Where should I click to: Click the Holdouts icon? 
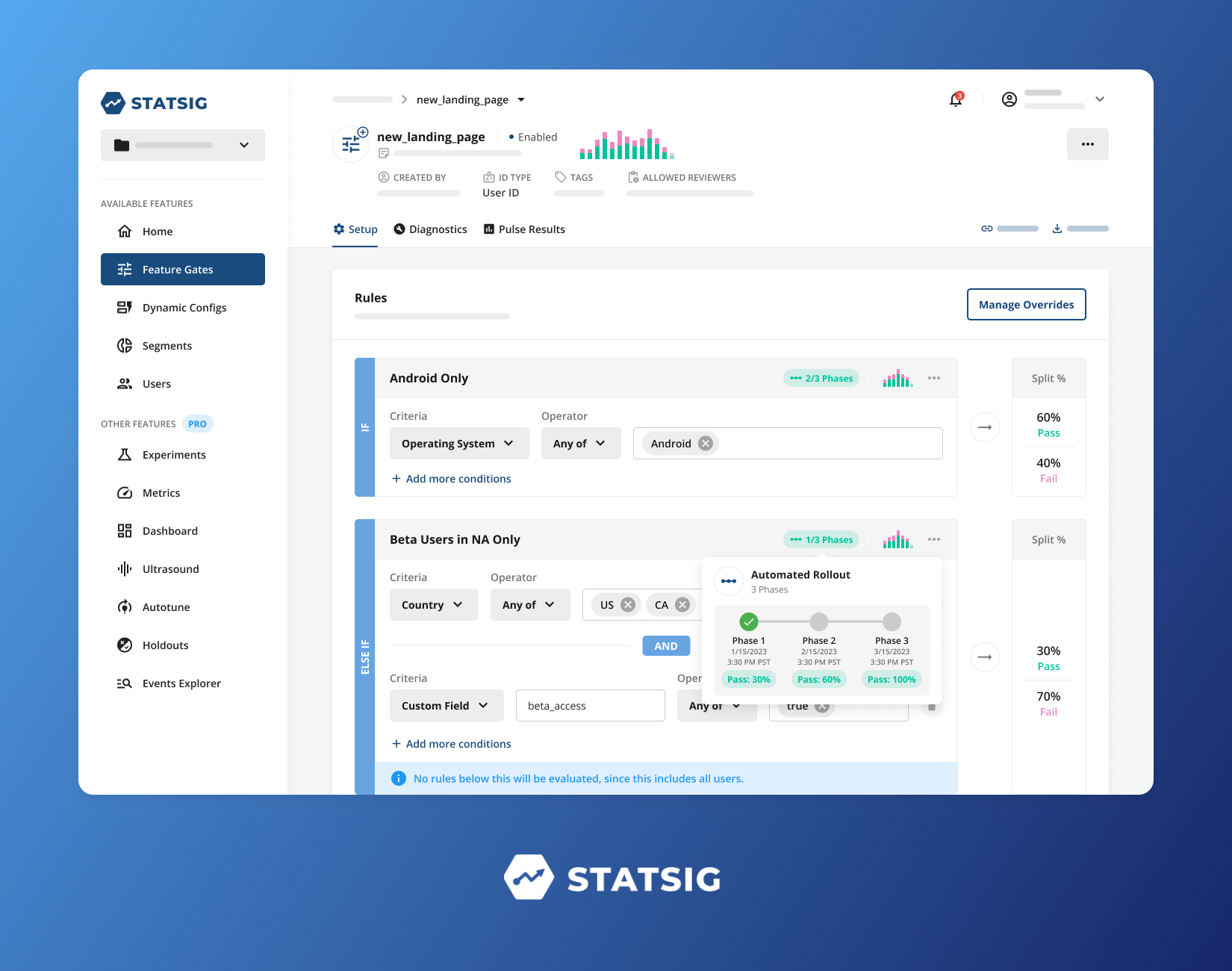[125, 645]
